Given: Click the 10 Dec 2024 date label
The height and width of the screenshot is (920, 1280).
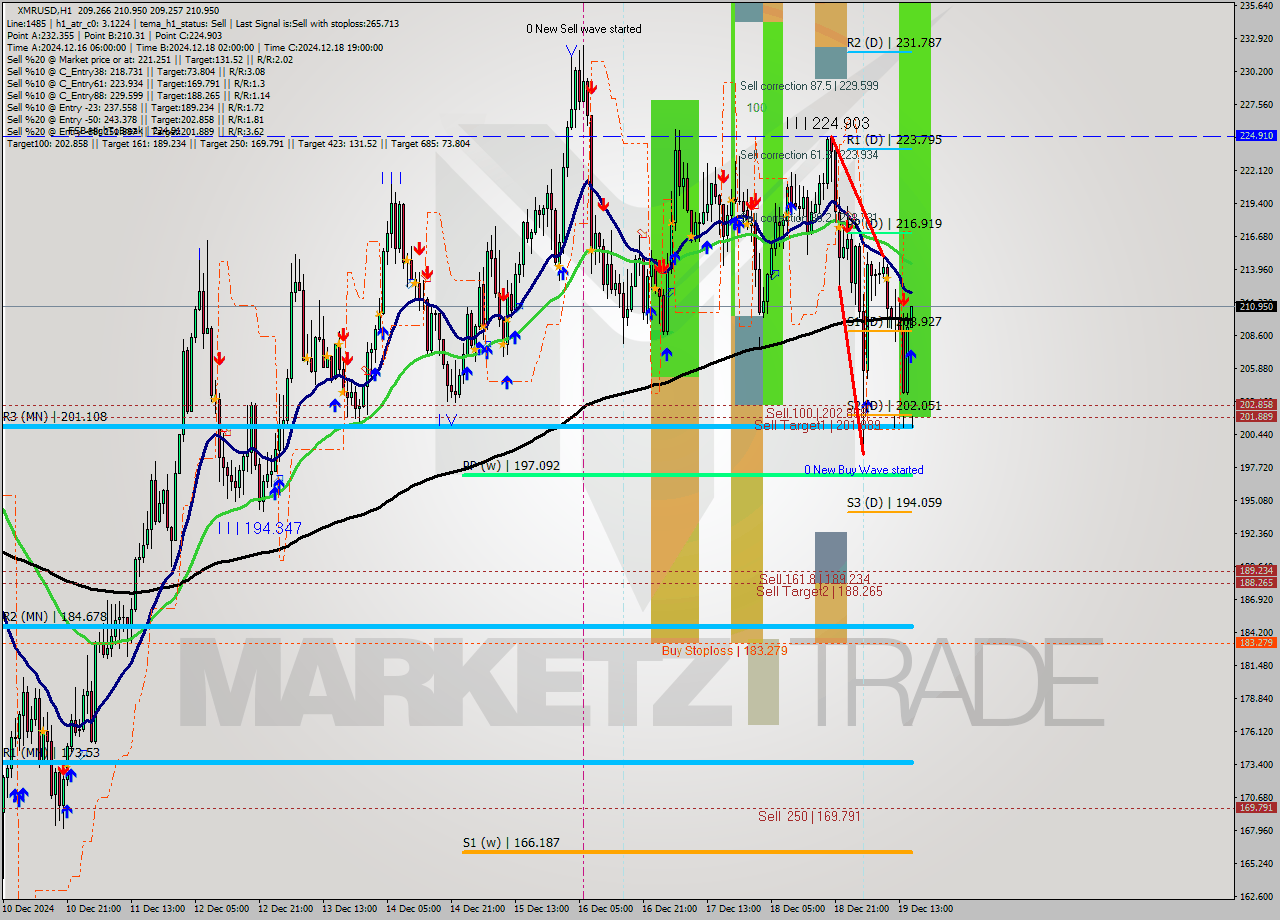Looking at the screenshot, I should pyautogui.click(x=27, y=909).
